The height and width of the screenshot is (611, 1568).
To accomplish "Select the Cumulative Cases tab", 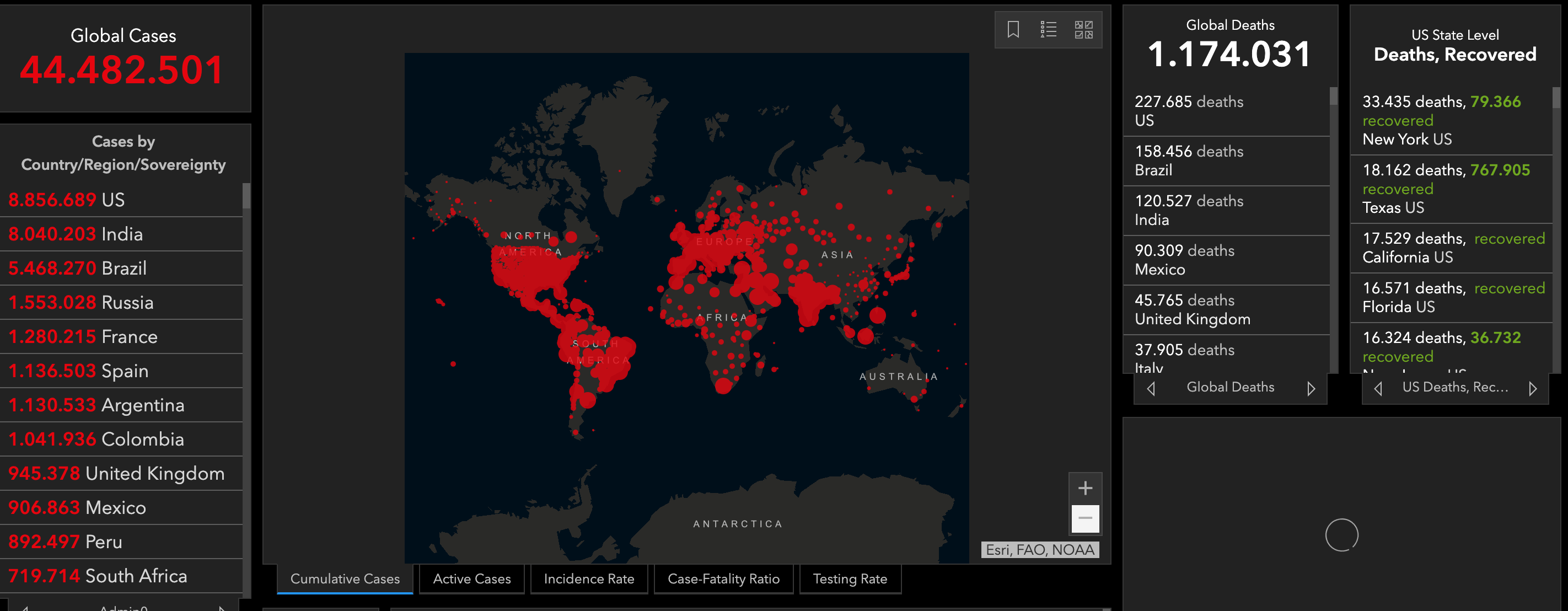I will [345, 579].
